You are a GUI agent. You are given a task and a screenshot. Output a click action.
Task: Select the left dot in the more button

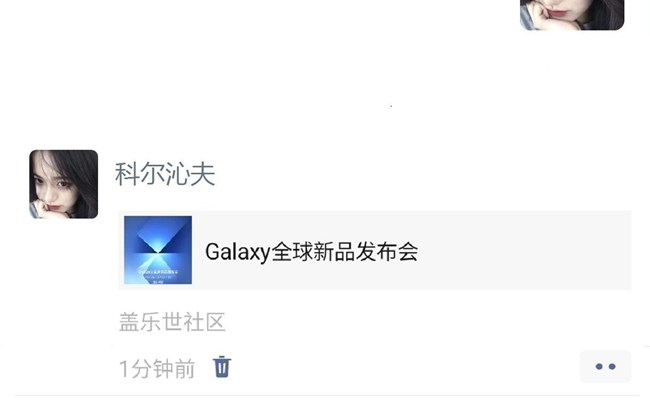point(599,366)
